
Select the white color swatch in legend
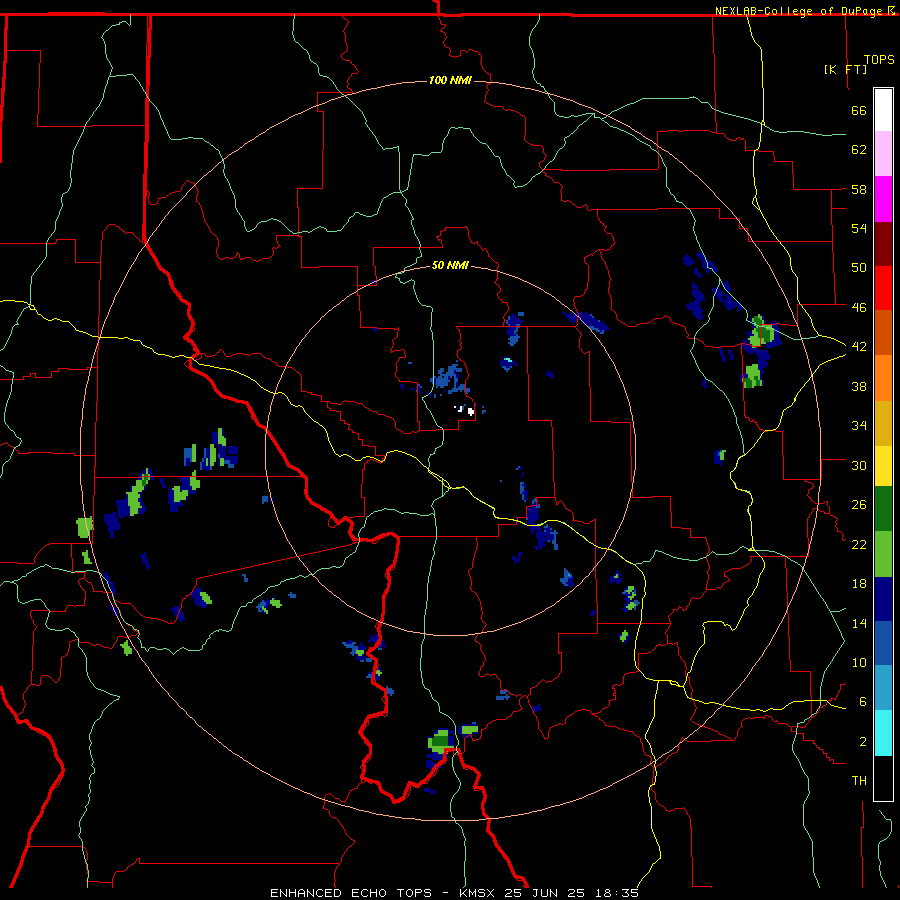coord(883,110)
